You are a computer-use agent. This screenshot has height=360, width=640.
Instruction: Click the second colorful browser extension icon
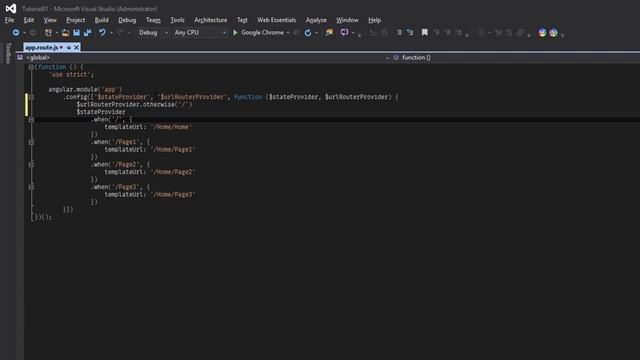tap(553, 33)
